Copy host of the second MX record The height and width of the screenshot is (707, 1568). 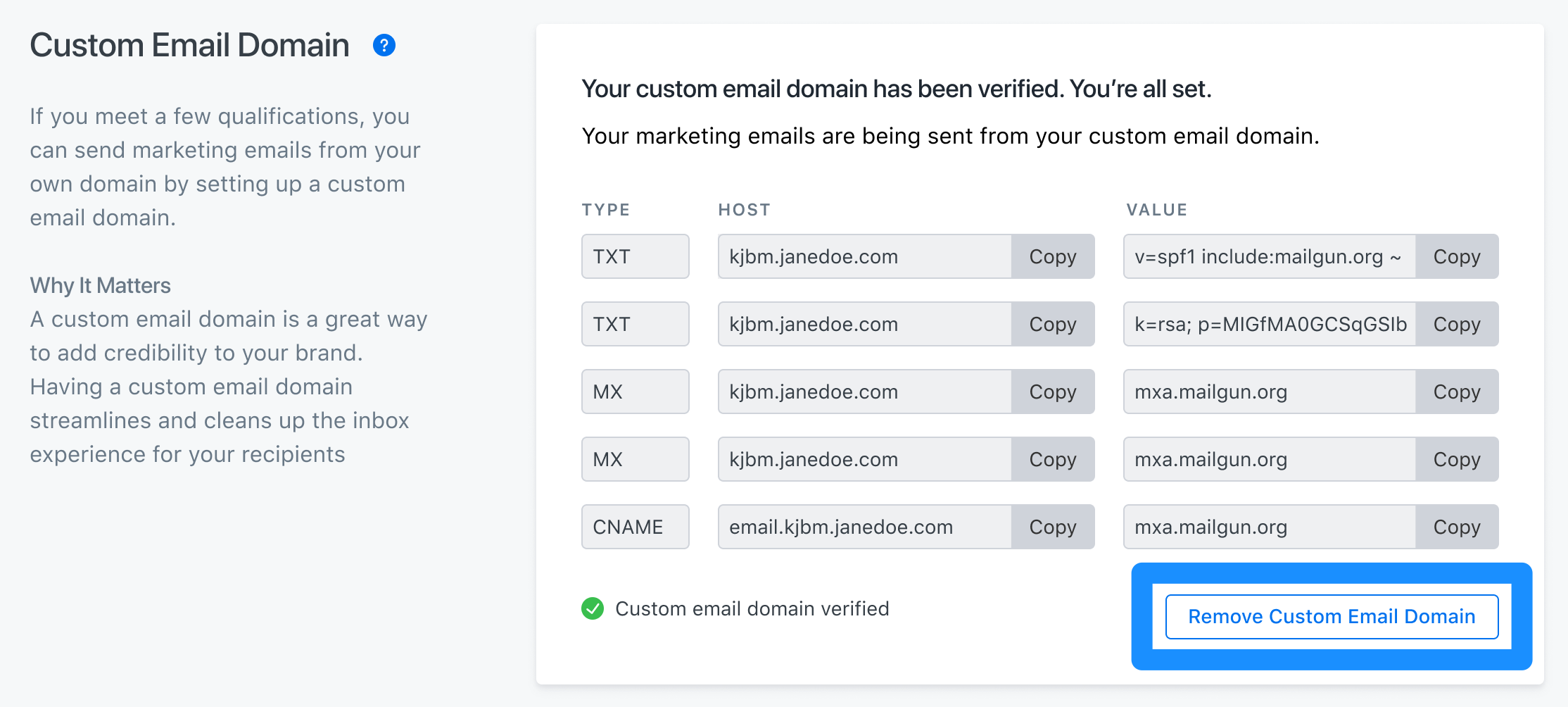tap(1053, 459)
